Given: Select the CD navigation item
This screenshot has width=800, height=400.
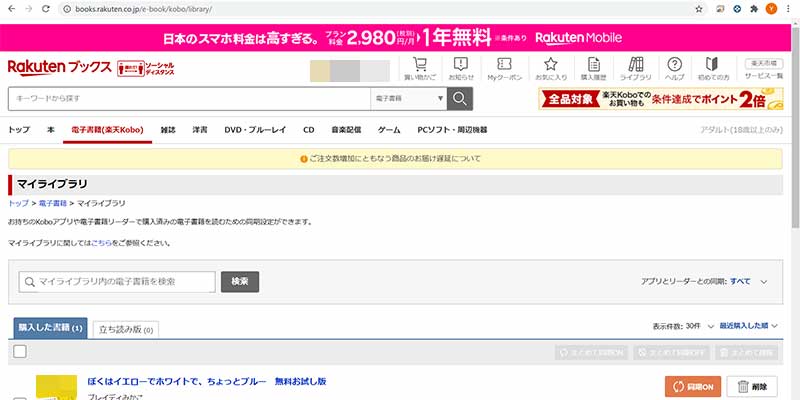Looking at the screenshot, I should (x=309, y=130).
